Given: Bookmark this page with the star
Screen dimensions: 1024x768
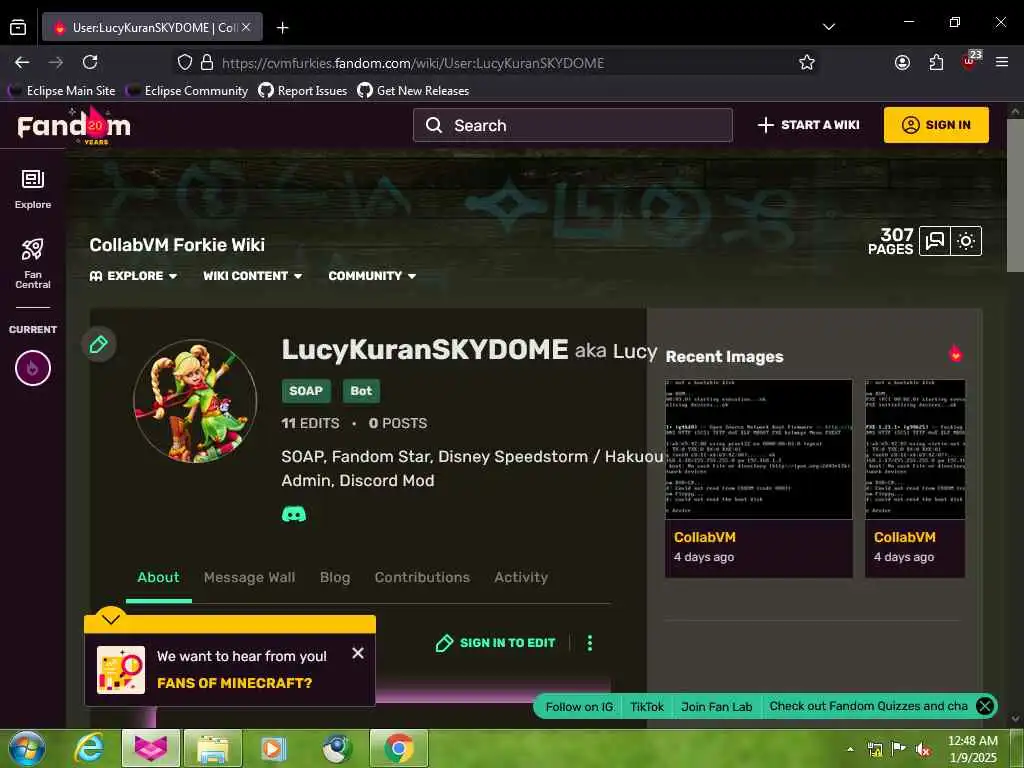Looking at the screenshot, I should click(807, 63).
